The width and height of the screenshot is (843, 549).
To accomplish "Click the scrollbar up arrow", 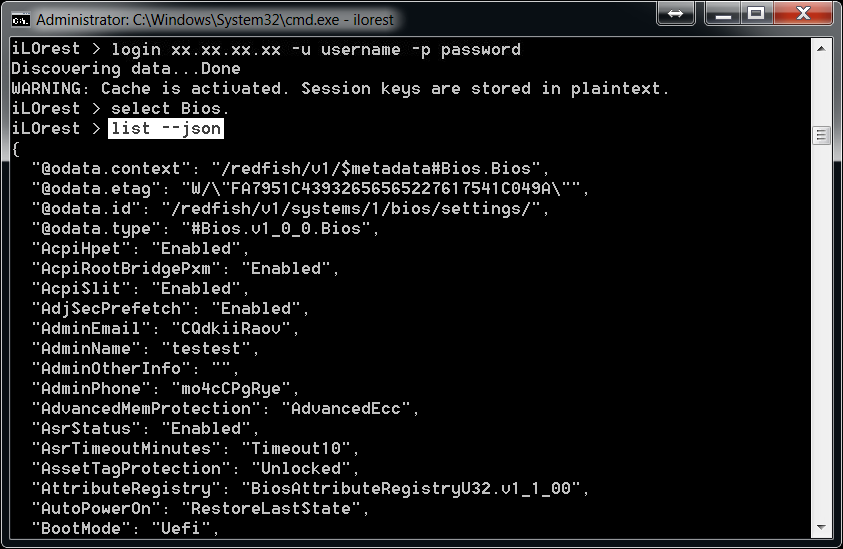I will coord(822,47).
